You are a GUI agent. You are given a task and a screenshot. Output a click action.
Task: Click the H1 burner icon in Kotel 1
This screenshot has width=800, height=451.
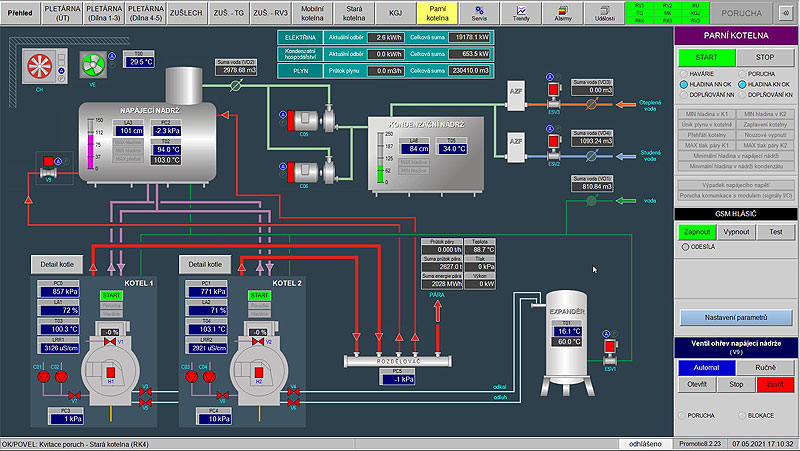tap(111, 372)
